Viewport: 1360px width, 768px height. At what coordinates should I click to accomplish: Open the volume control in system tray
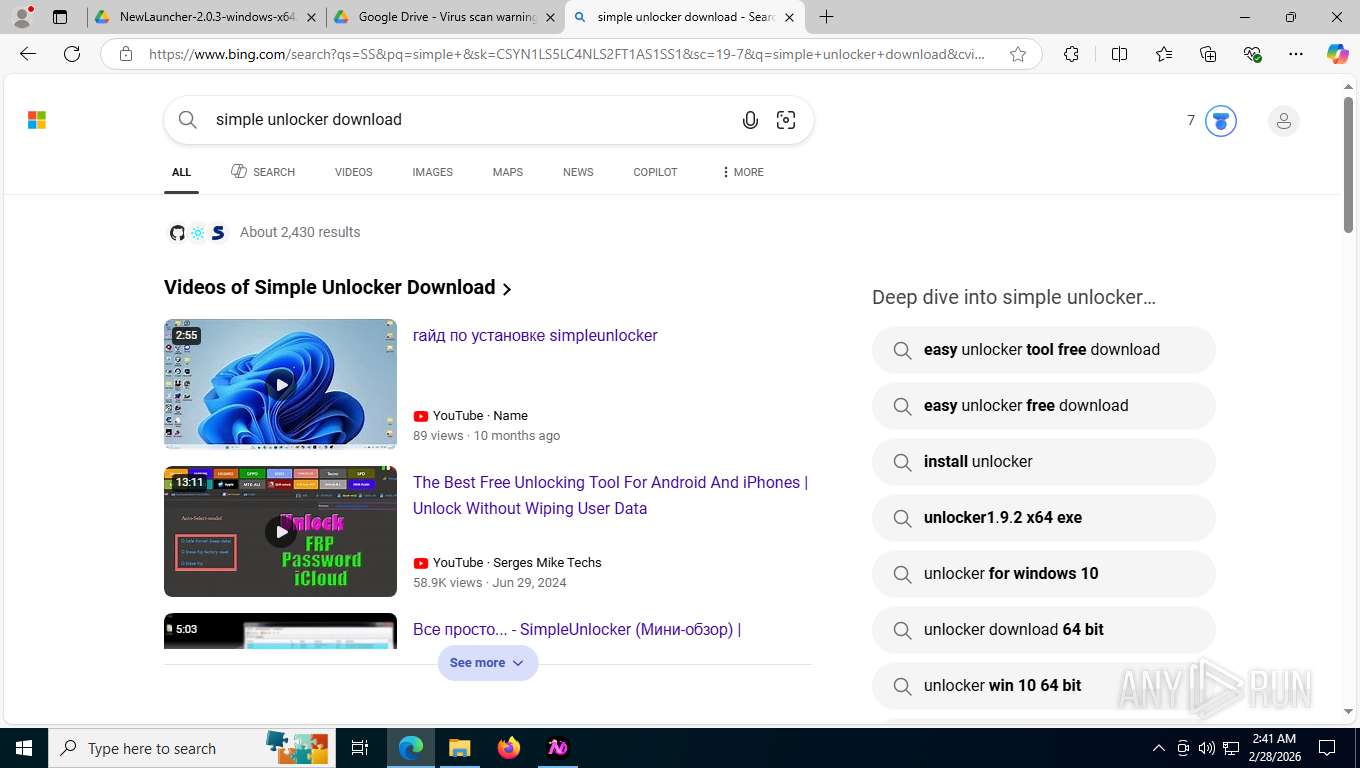1207,747
